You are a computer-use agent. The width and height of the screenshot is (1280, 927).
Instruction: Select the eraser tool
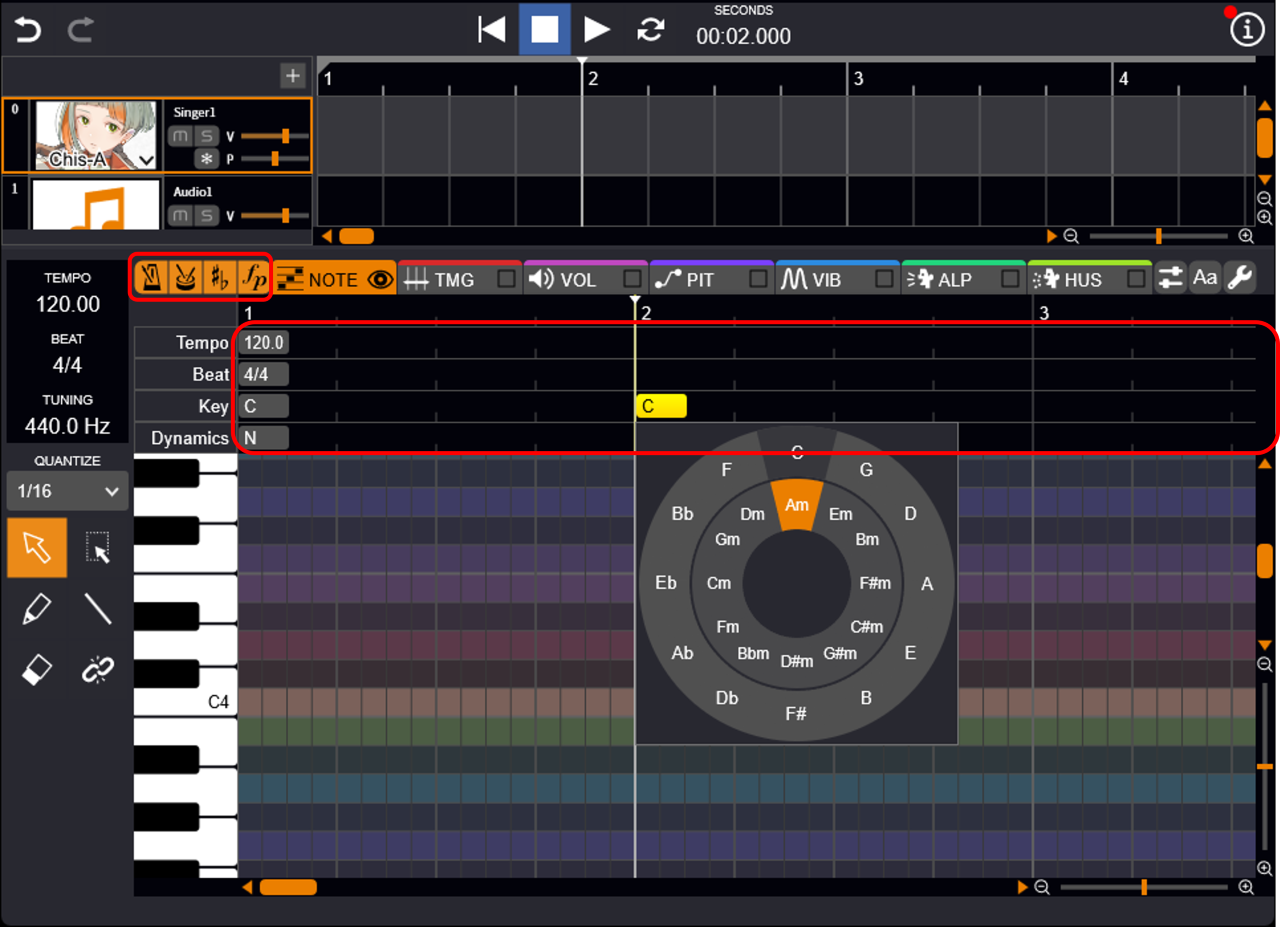[37, 671]
